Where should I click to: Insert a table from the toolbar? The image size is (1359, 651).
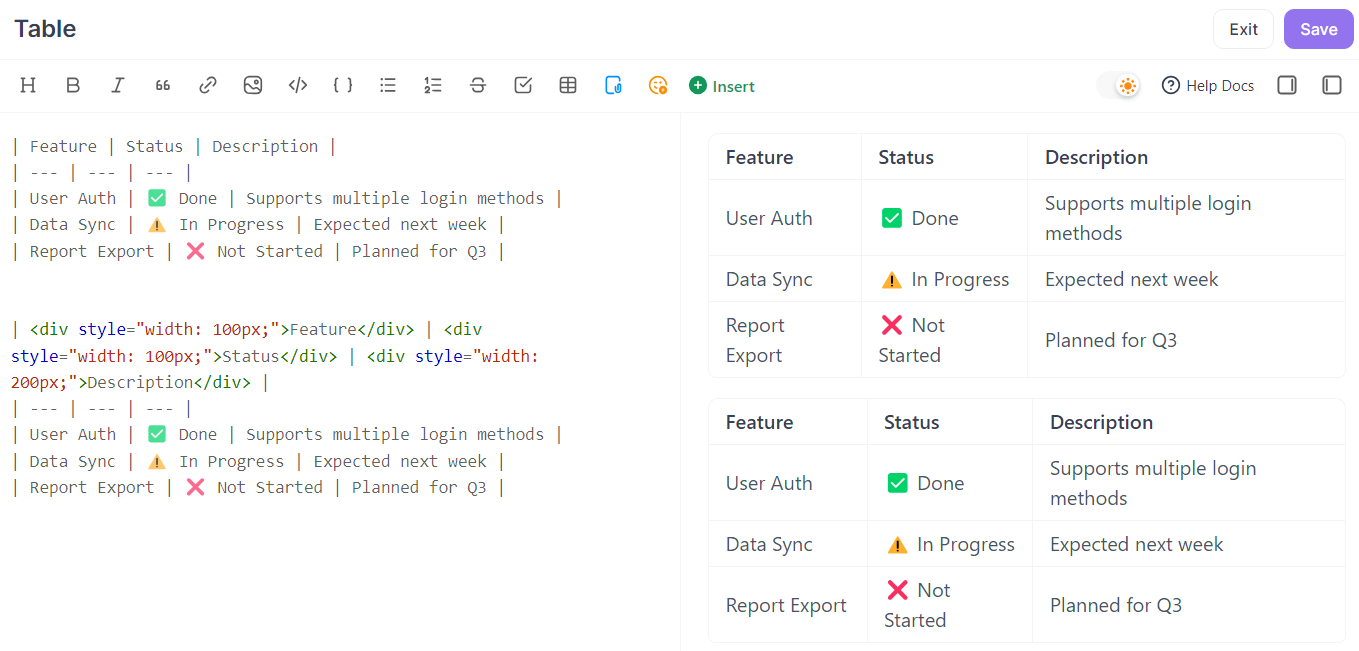tap(568, 86)
